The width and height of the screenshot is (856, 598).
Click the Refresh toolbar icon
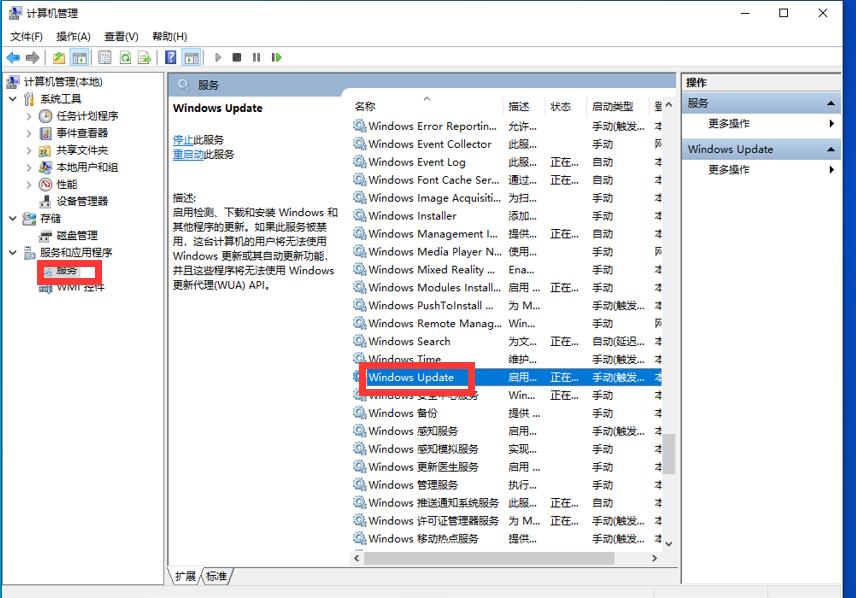pos(123,57)
